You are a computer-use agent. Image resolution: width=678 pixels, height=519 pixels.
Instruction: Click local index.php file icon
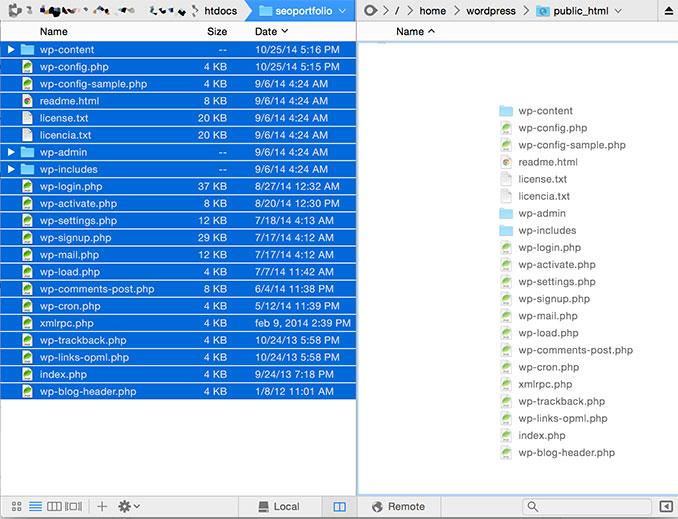click(27, 375)
